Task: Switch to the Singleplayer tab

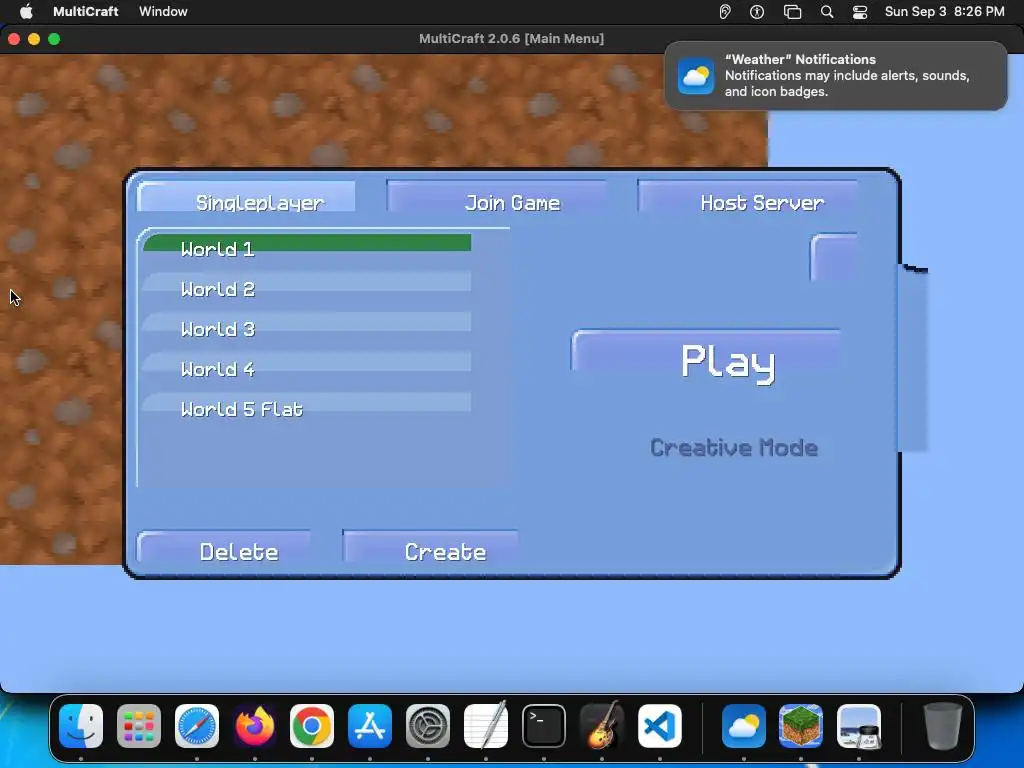Action: [246, 197]
